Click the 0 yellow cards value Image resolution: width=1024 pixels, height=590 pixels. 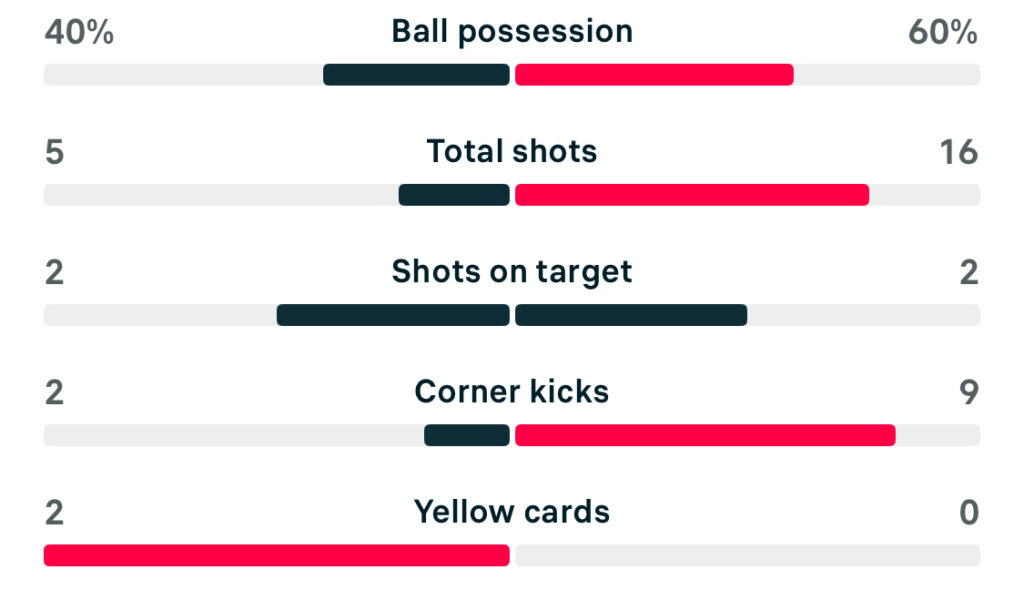[969, 513]
